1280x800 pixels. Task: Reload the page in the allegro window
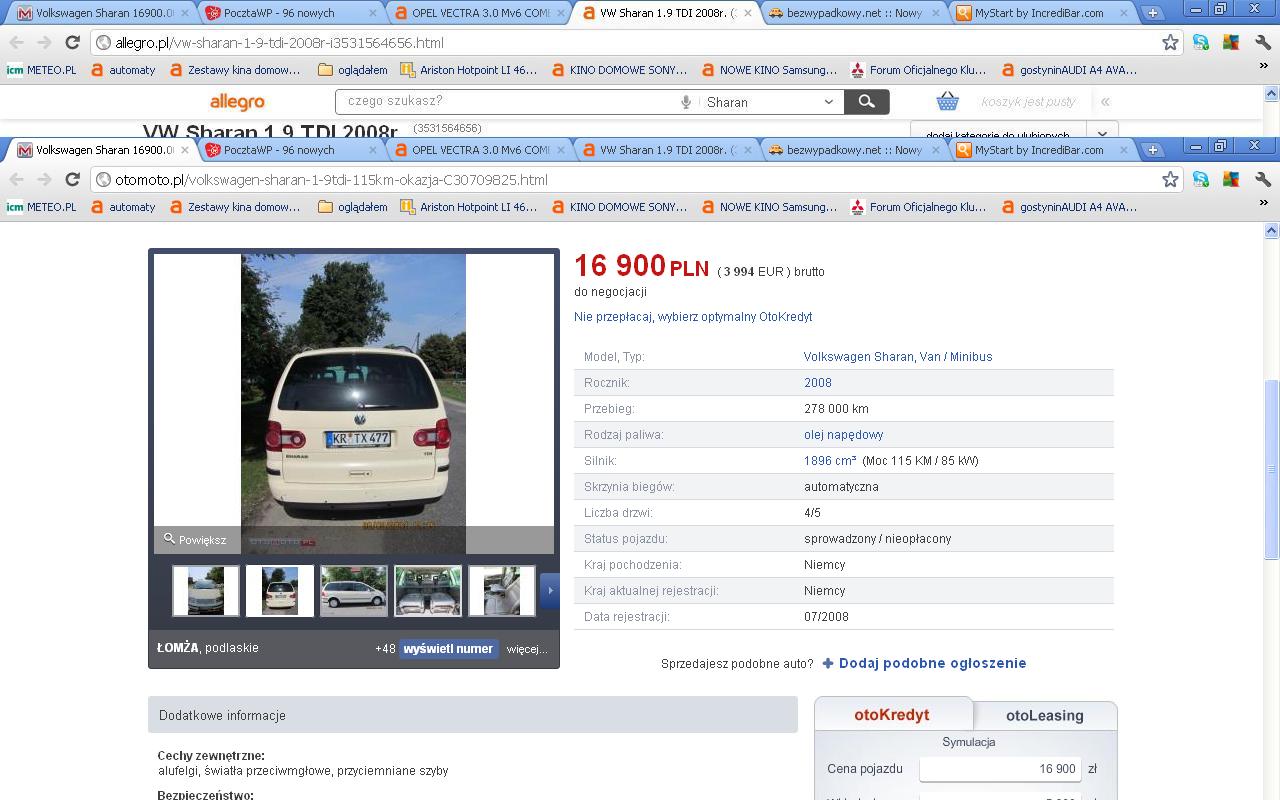[x=72, y=43]
